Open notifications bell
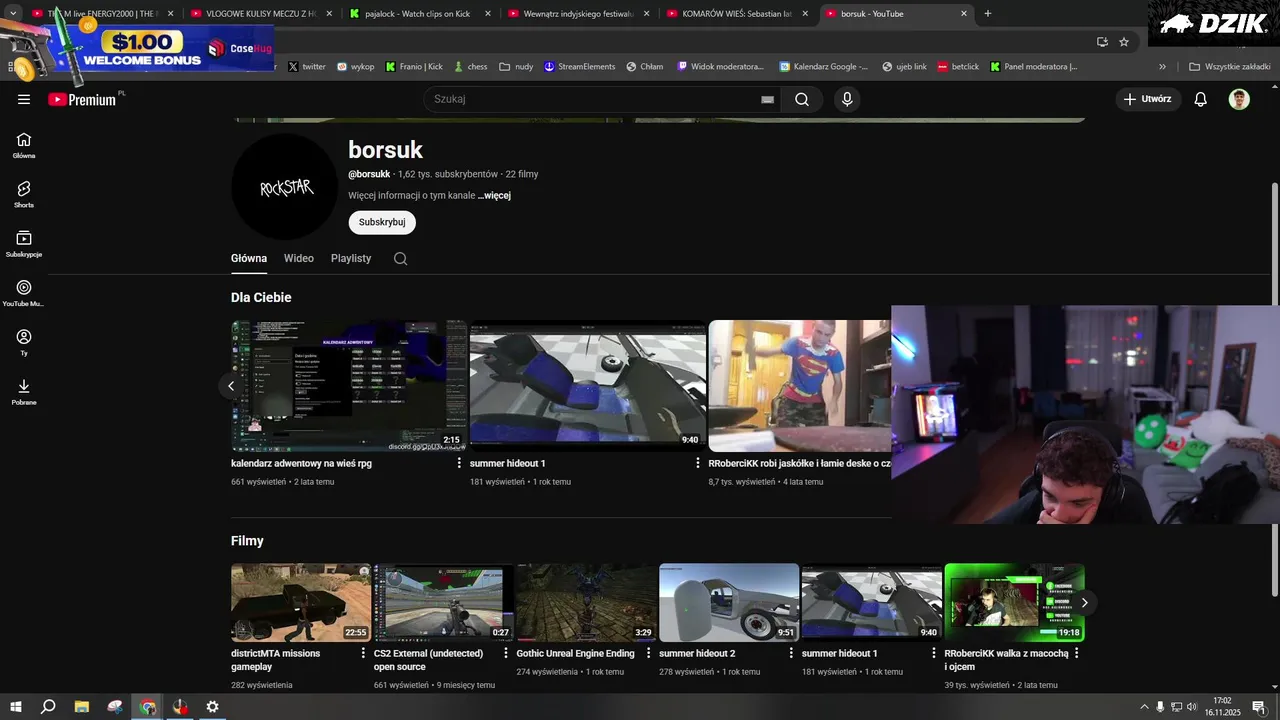This screenshot has height=720, width=1280. 1201,99
